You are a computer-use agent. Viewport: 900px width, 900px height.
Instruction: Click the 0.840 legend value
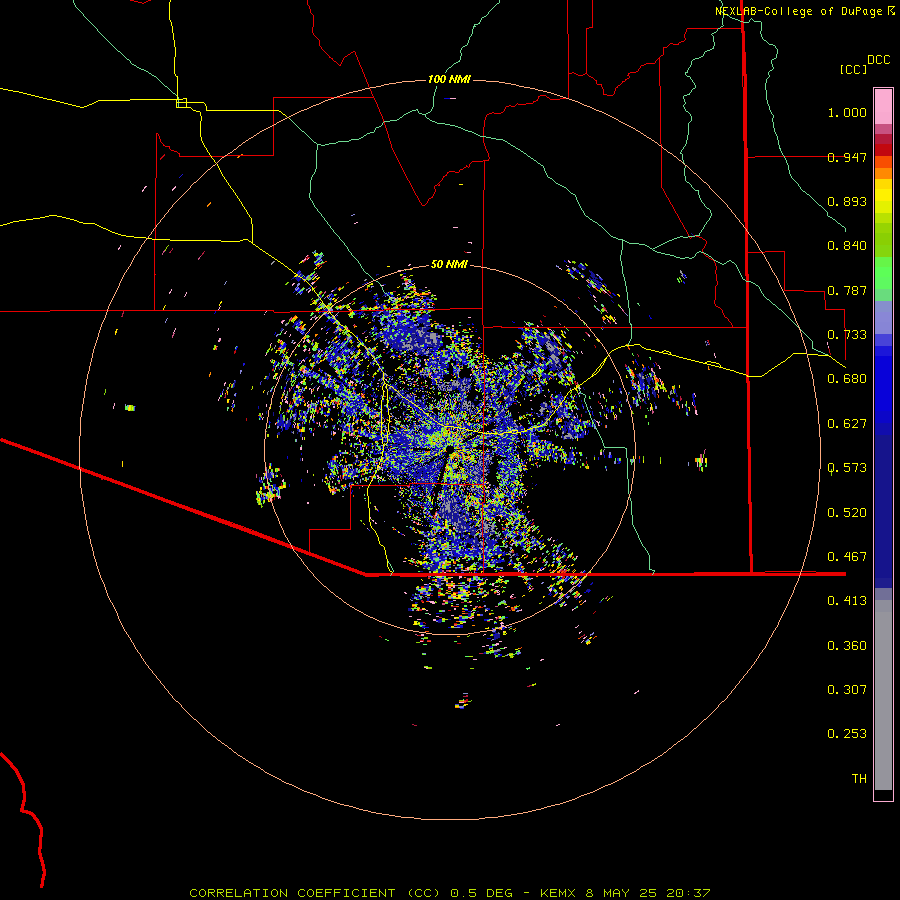coord(847,246)
